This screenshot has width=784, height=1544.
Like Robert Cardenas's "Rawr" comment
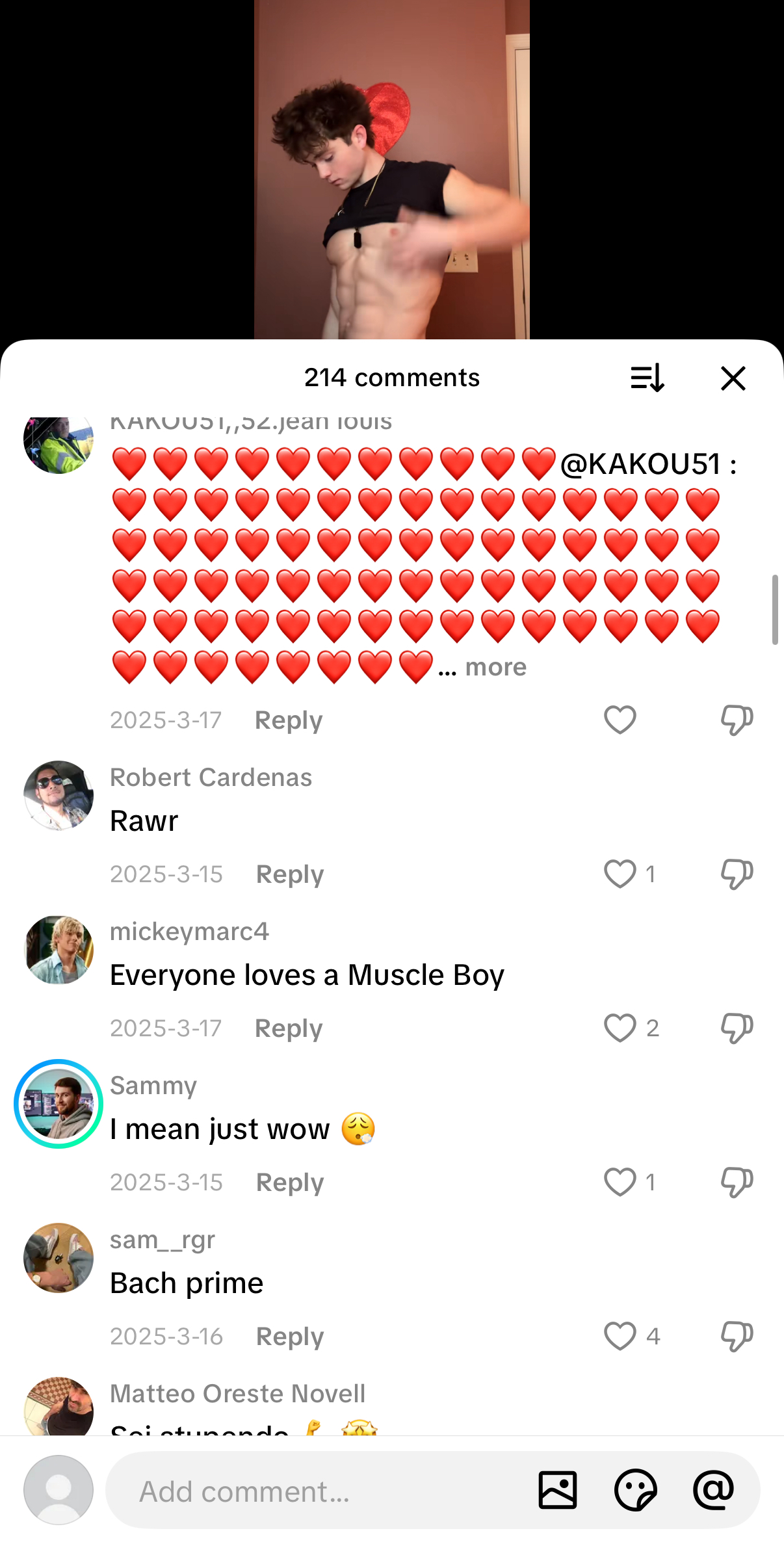click(x=620, y=874)
